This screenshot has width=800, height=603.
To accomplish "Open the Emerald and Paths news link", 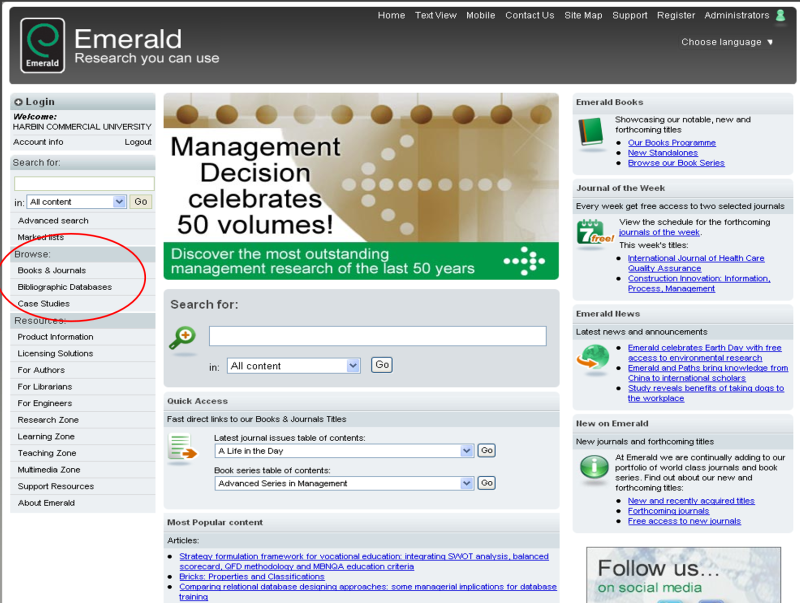I will [708, 373].
